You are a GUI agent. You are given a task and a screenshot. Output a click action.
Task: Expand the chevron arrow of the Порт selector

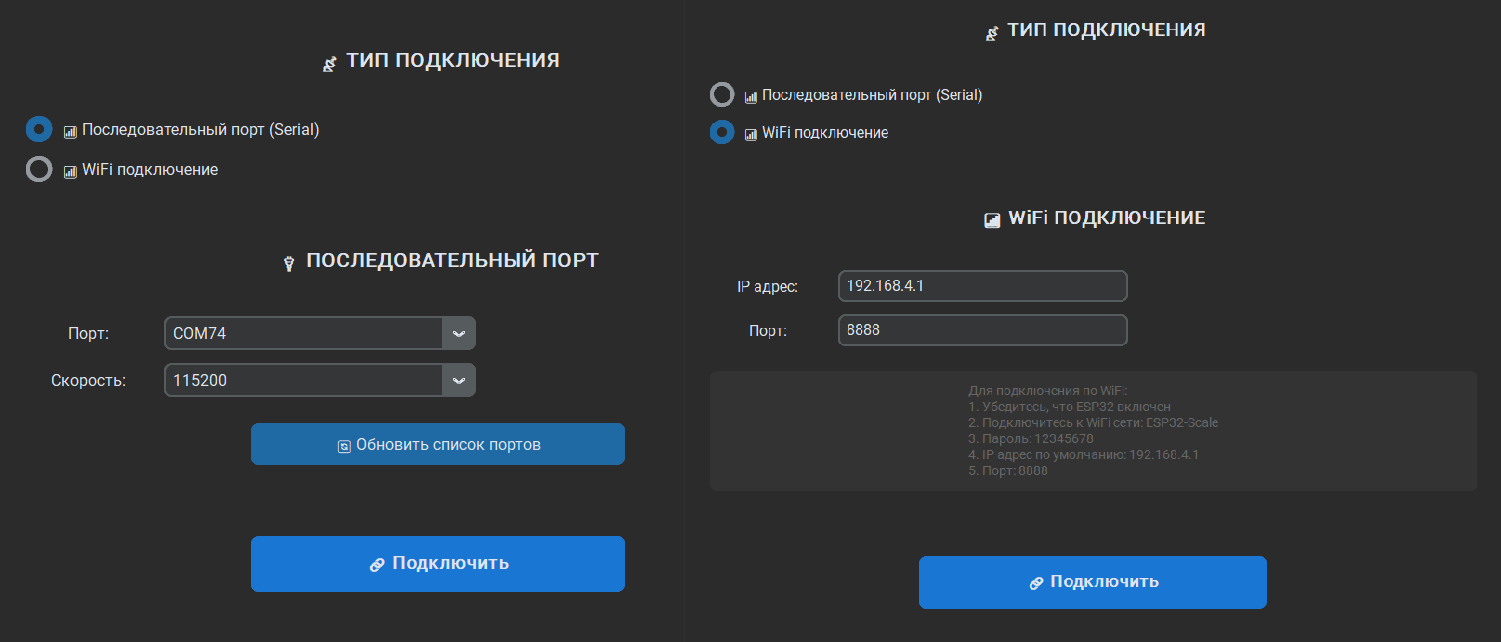[459, 333]
